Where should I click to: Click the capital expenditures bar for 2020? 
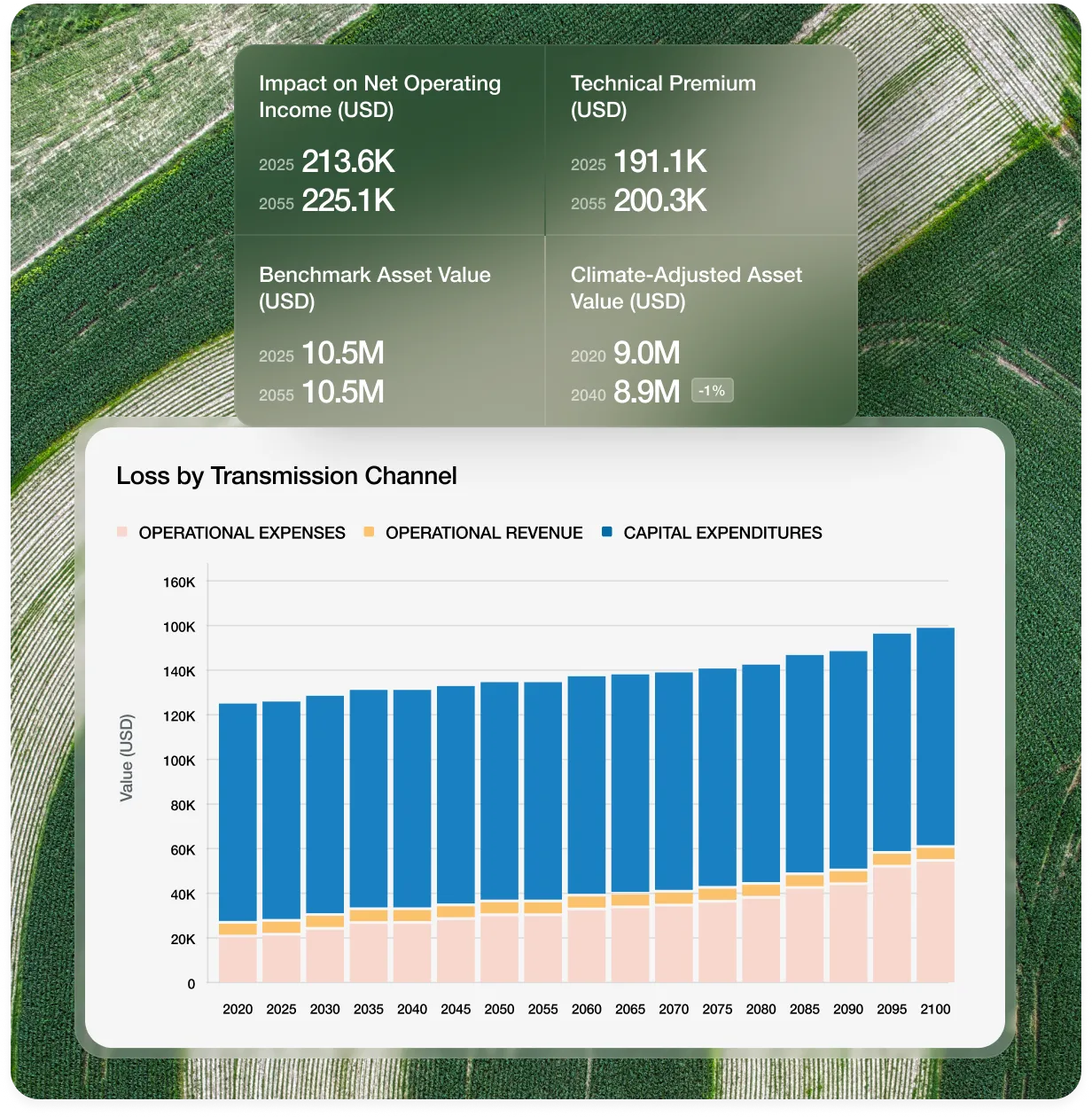click(x=238, y=813)
